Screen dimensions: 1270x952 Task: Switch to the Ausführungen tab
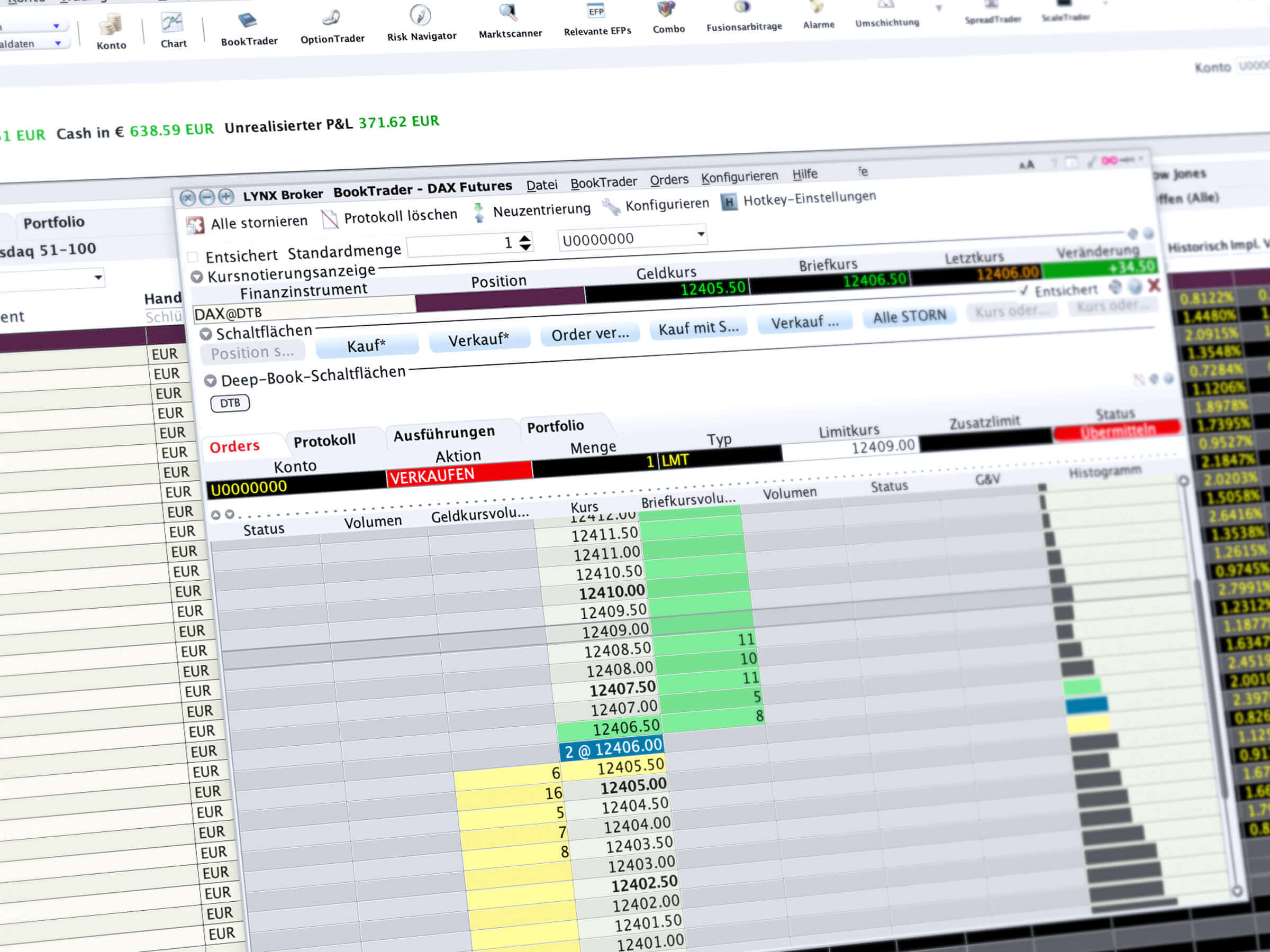444,433
